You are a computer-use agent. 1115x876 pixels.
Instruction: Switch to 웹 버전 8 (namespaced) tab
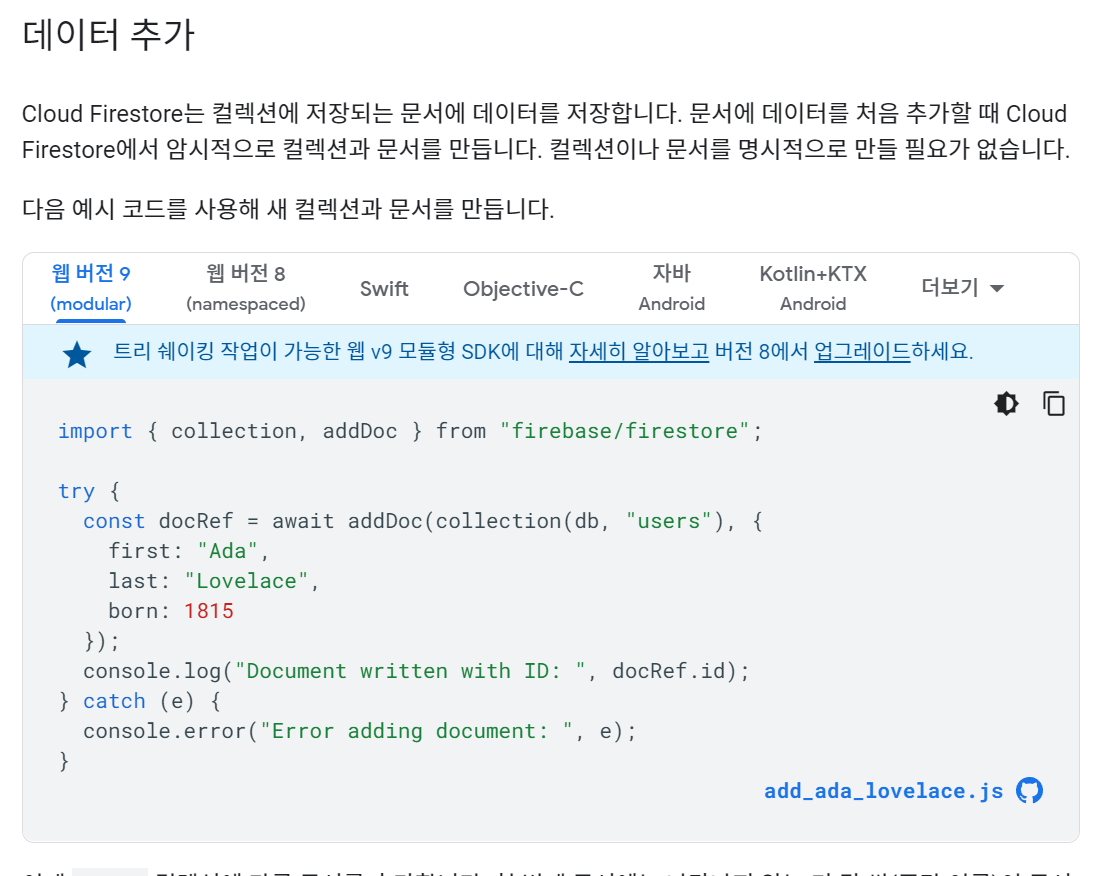(x=246, y=288)
